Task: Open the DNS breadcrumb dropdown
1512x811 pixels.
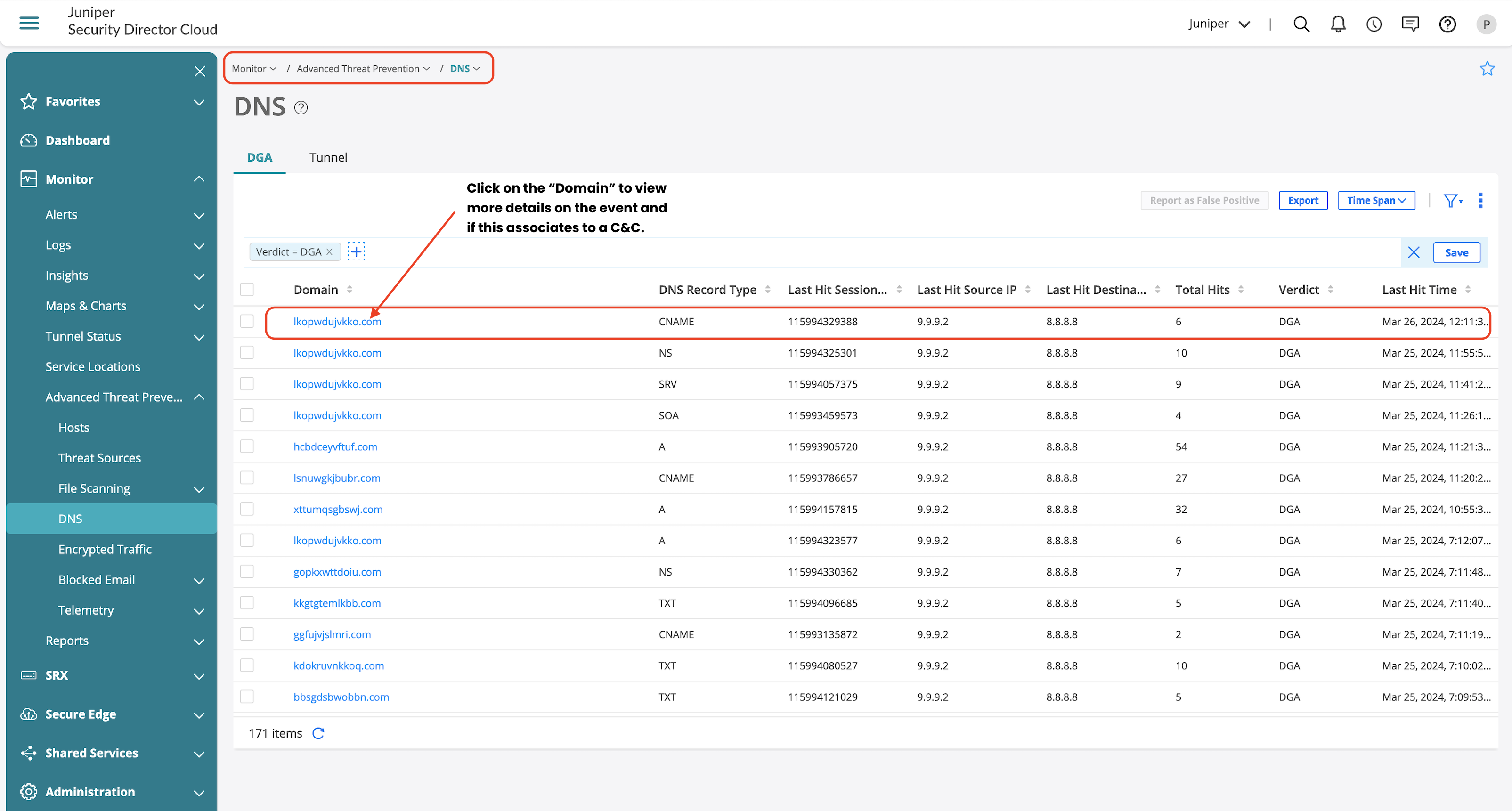Action: click(x=465, y=69)
